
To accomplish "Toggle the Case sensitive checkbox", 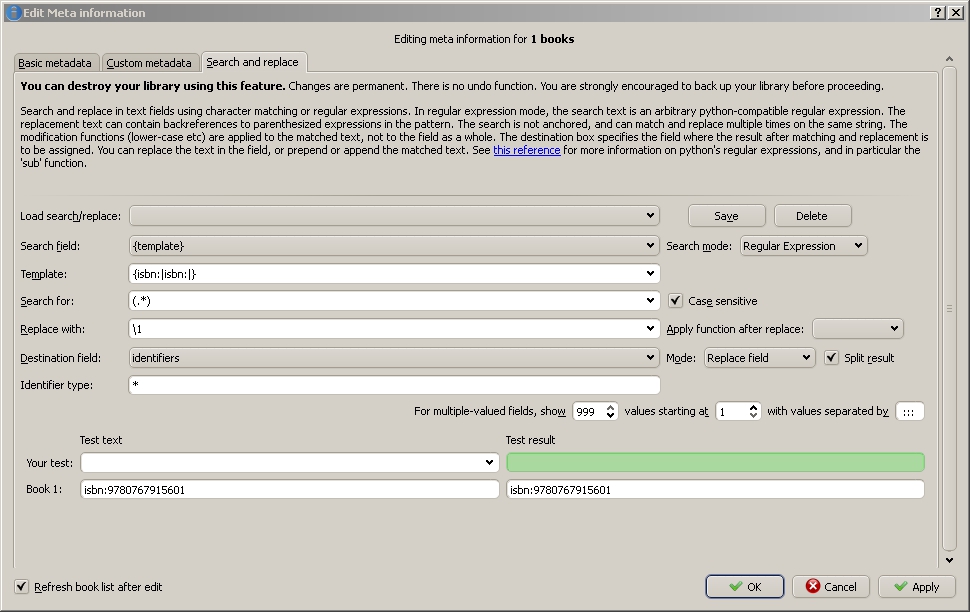I will click(x=676, y=301).
